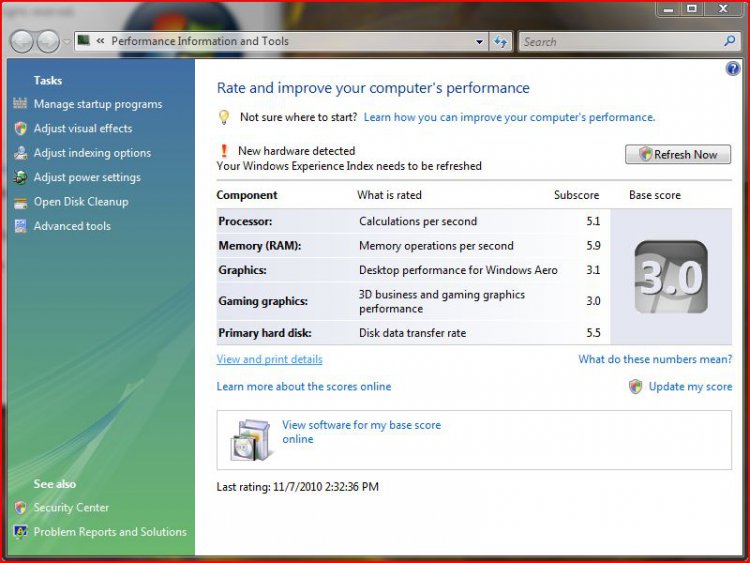Click the search magnifier icon

pos(729,41)
